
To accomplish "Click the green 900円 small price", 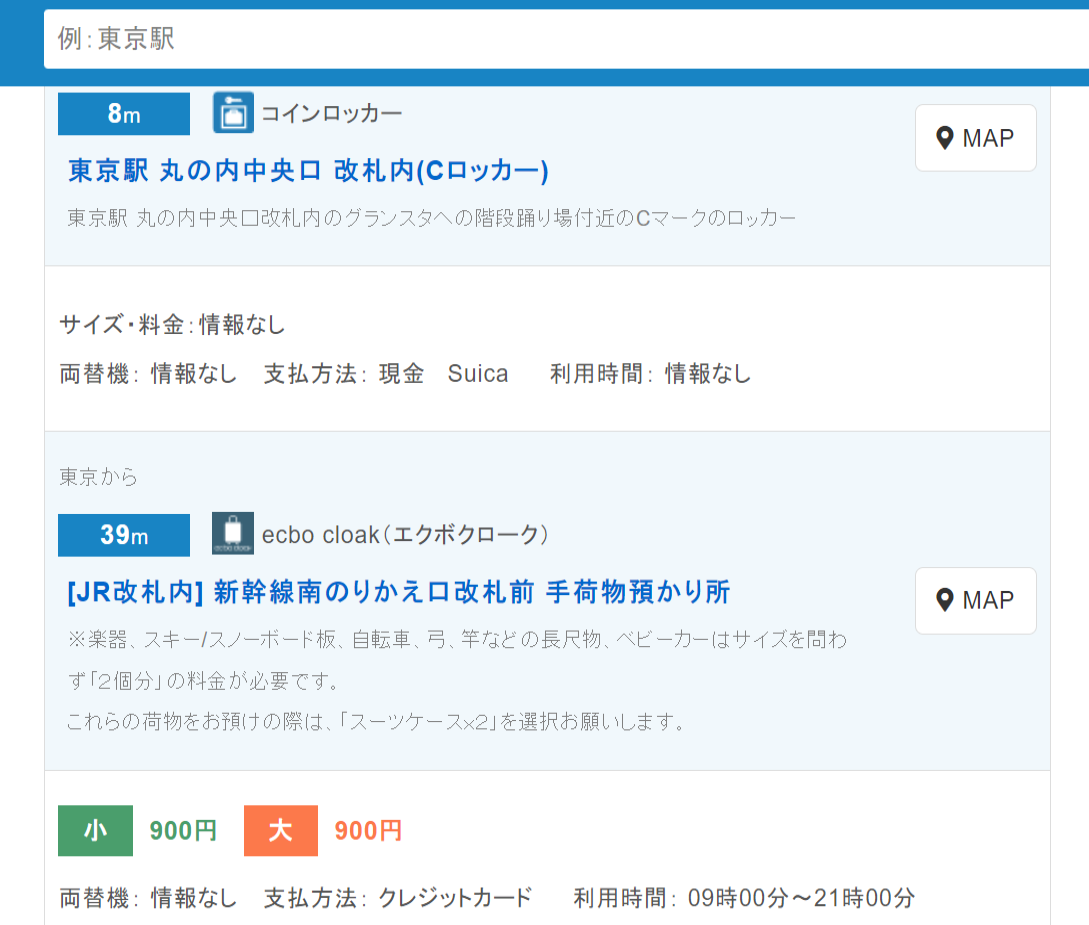I will pos(183,831).
